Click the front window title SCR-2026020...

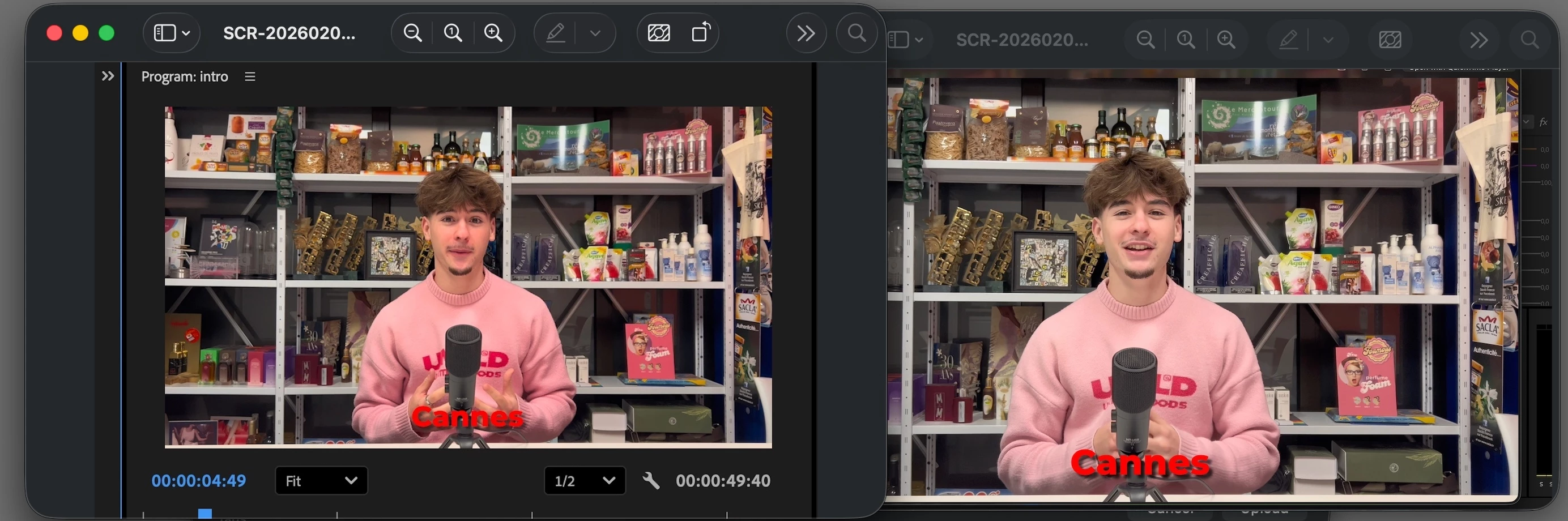point(289,33)
